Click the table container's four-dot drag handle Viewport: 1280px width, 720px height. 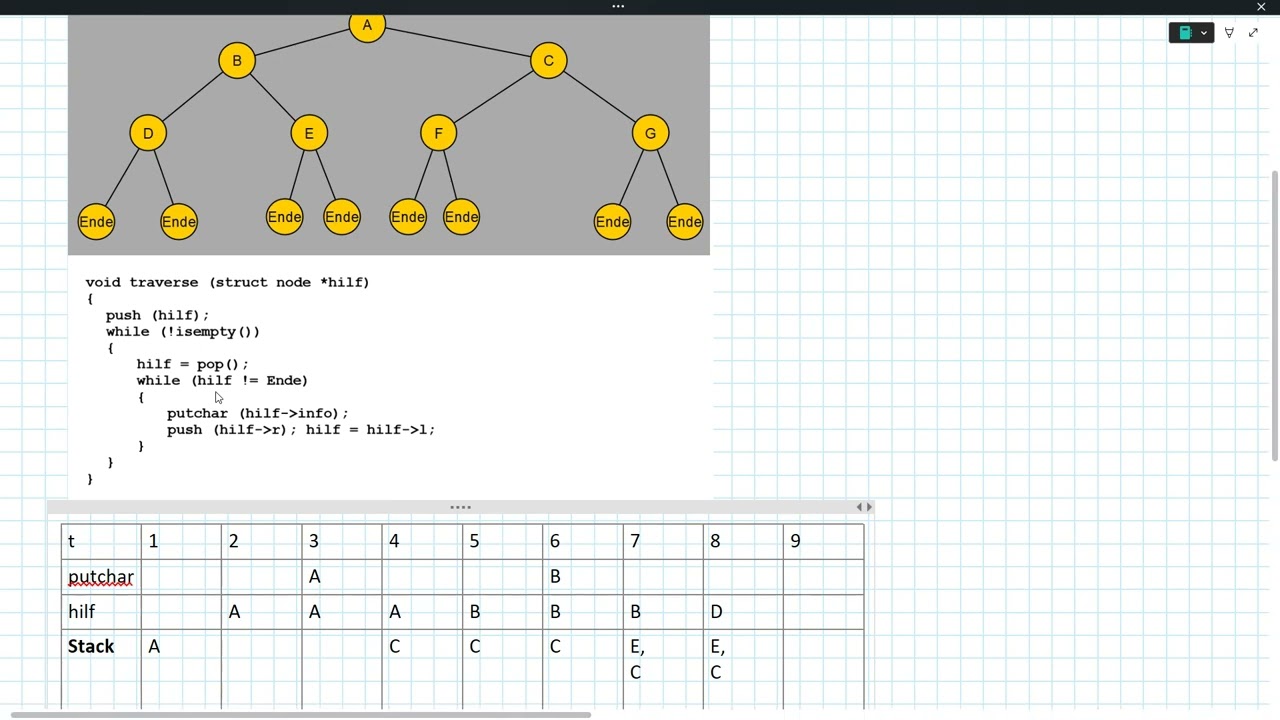pyautogui.click(x=460, y=507)
